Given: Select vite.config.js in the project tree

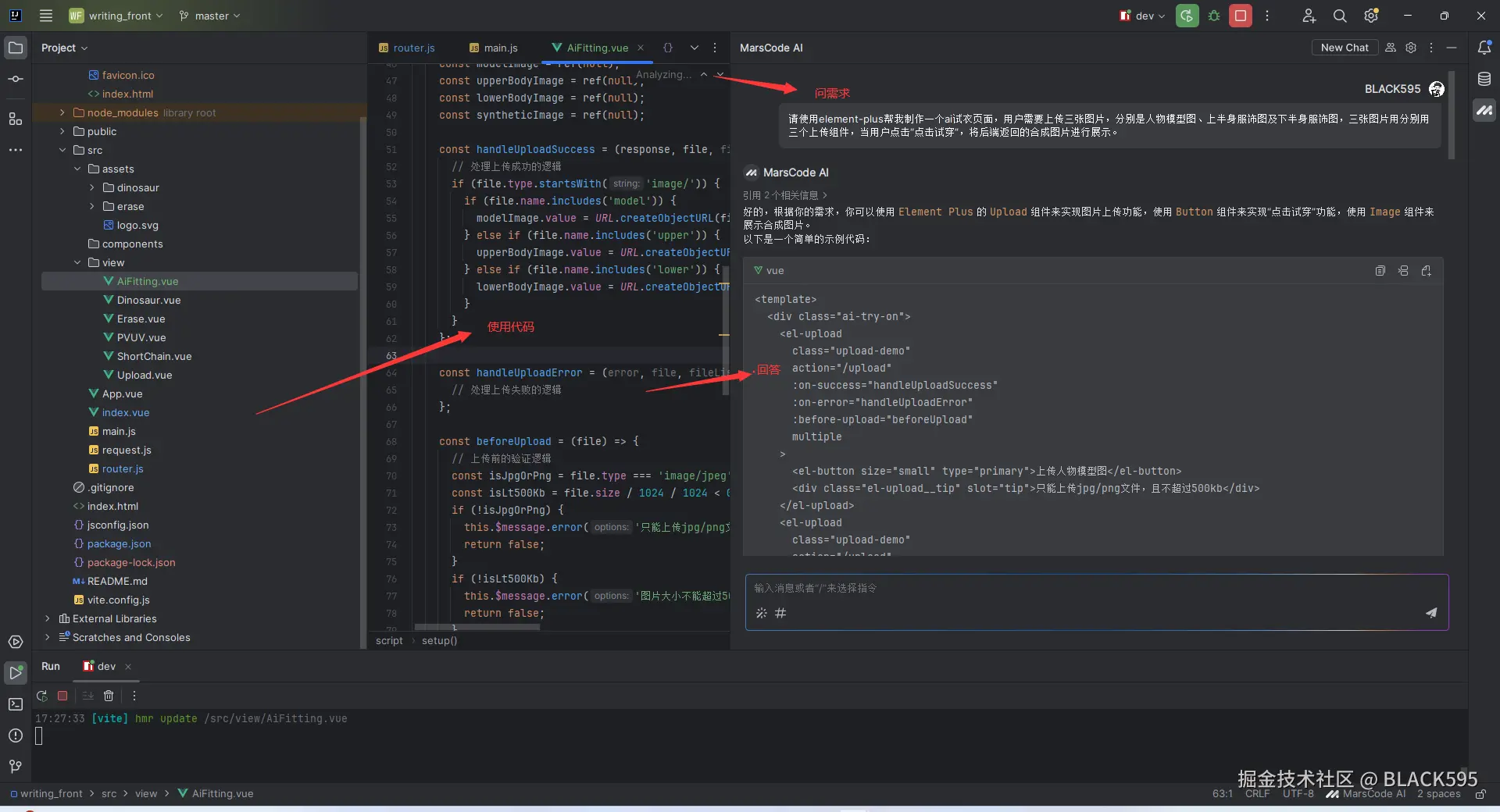Looking at the screenshot, I should point(118,600).
